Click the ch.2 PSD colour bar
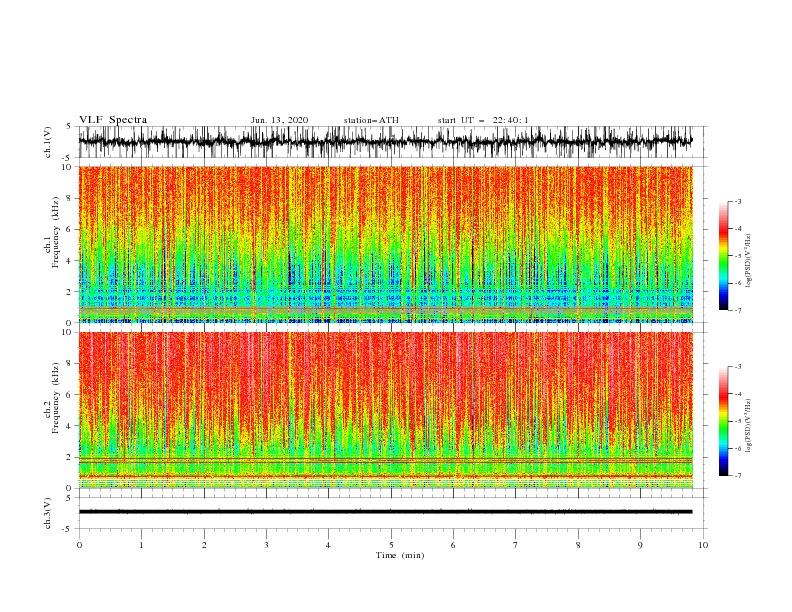792x612 pixels. coord(723,421)
